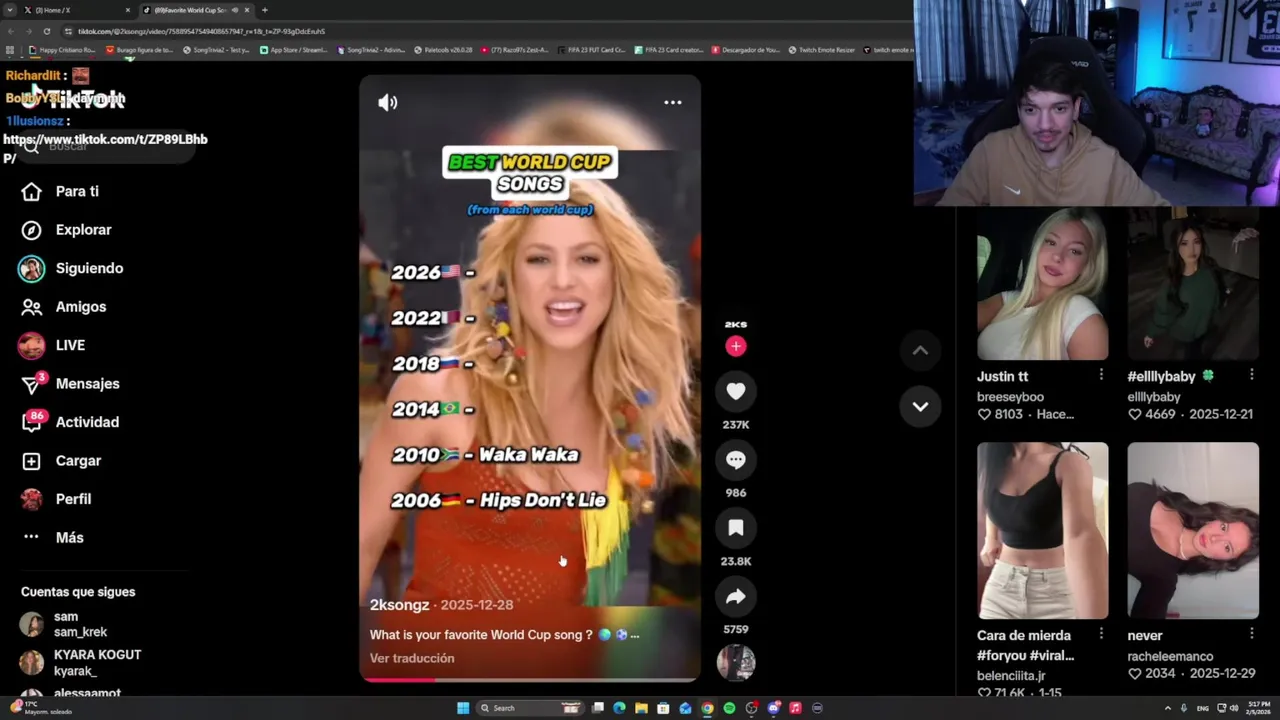Image resolution: width=1280 pixels, height=720 pixels.
Task: Open the Twitch Emote Resizer bookmark
Action: [822, 49]
